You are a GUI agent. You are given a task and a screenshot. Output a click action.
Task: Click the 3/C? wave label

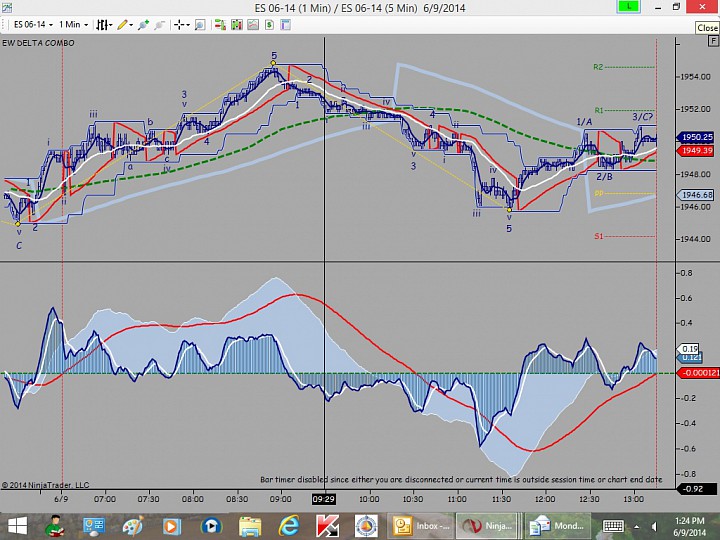[x=642, y=117]
